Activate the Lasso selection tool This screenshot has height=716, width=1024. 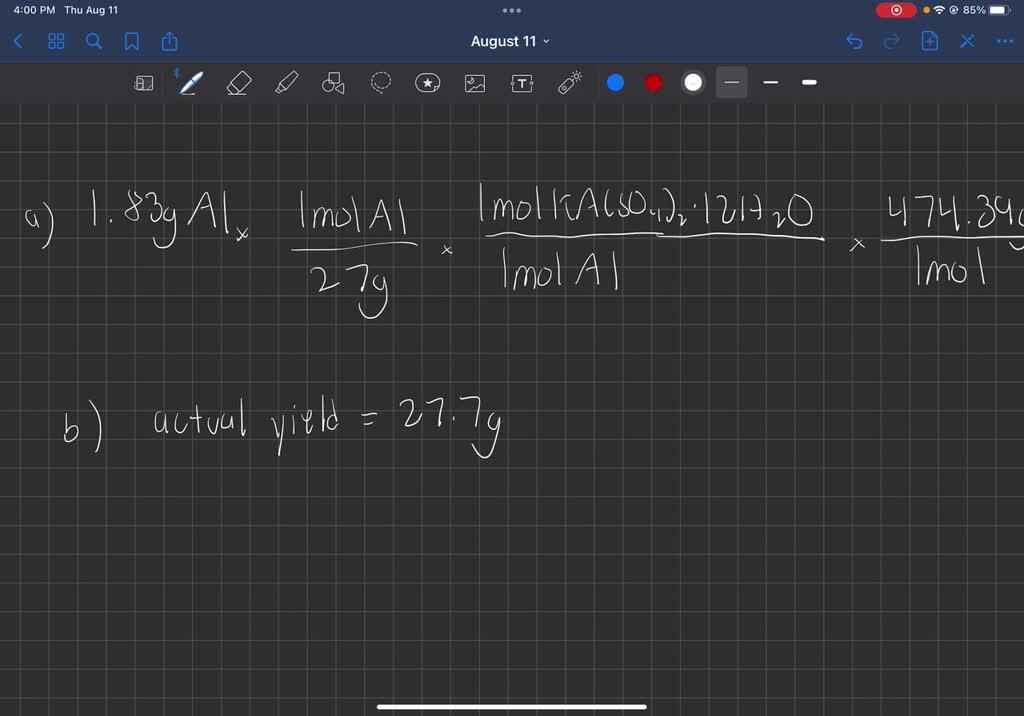coord(380,83)
